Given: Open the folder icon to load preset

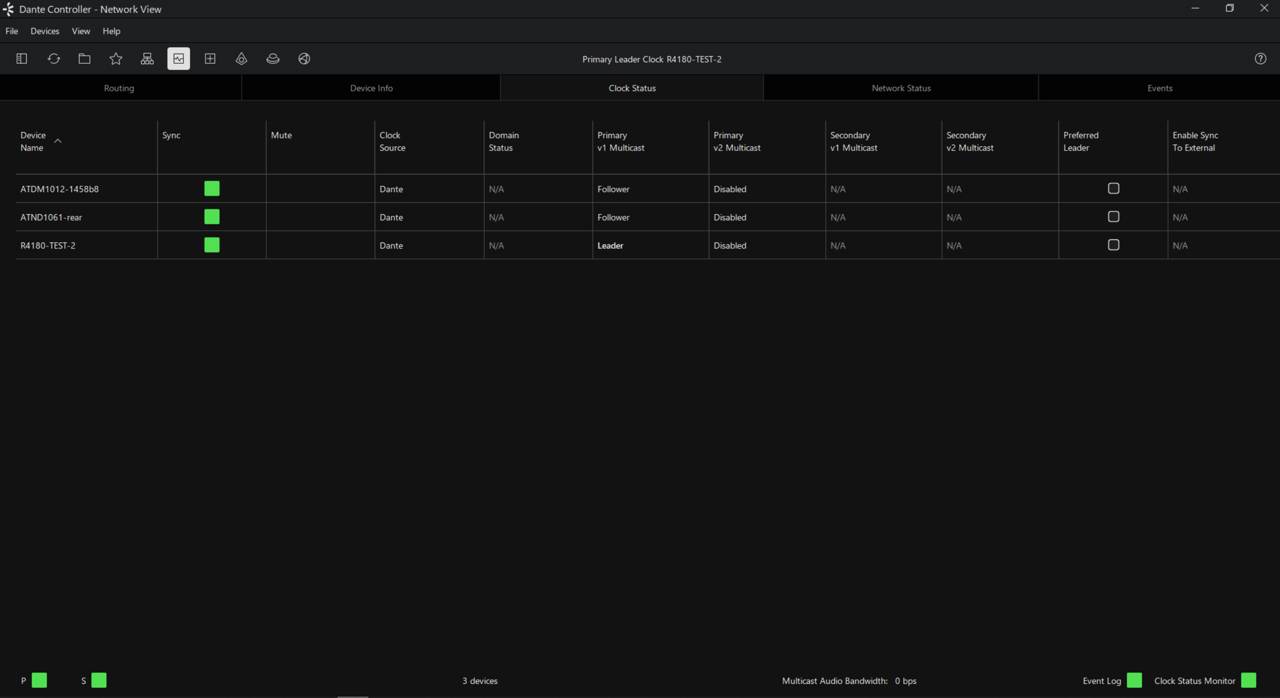Looking at the screenshot, I should point(85,59).
